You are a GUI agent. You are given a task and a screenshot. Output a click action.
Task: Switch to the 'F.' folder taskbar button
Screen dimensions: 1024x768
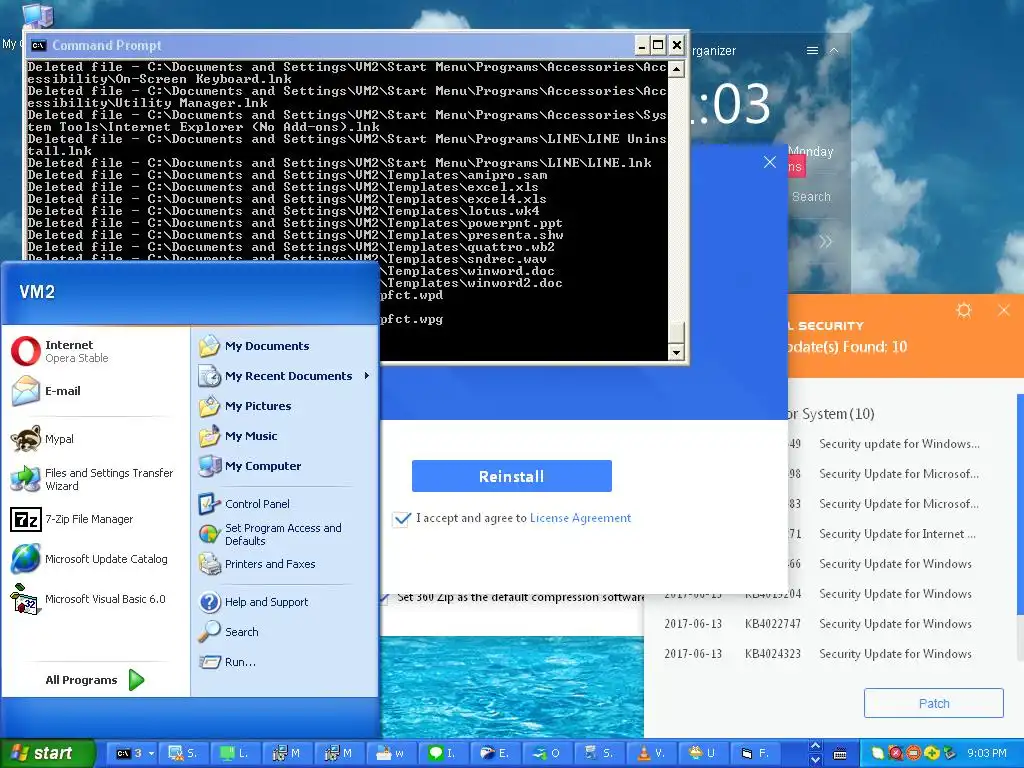coord(757,754)
